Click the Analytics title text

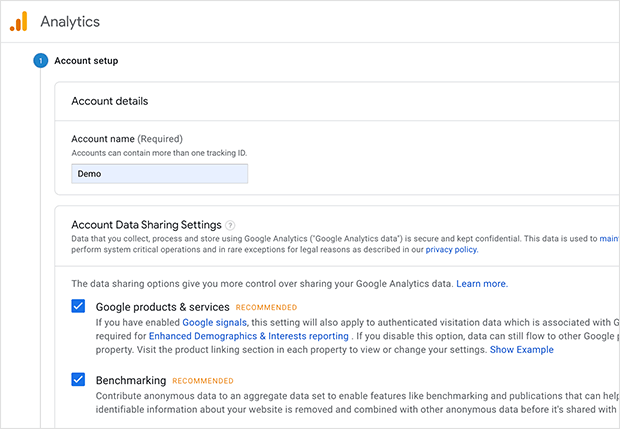point(70,21)
